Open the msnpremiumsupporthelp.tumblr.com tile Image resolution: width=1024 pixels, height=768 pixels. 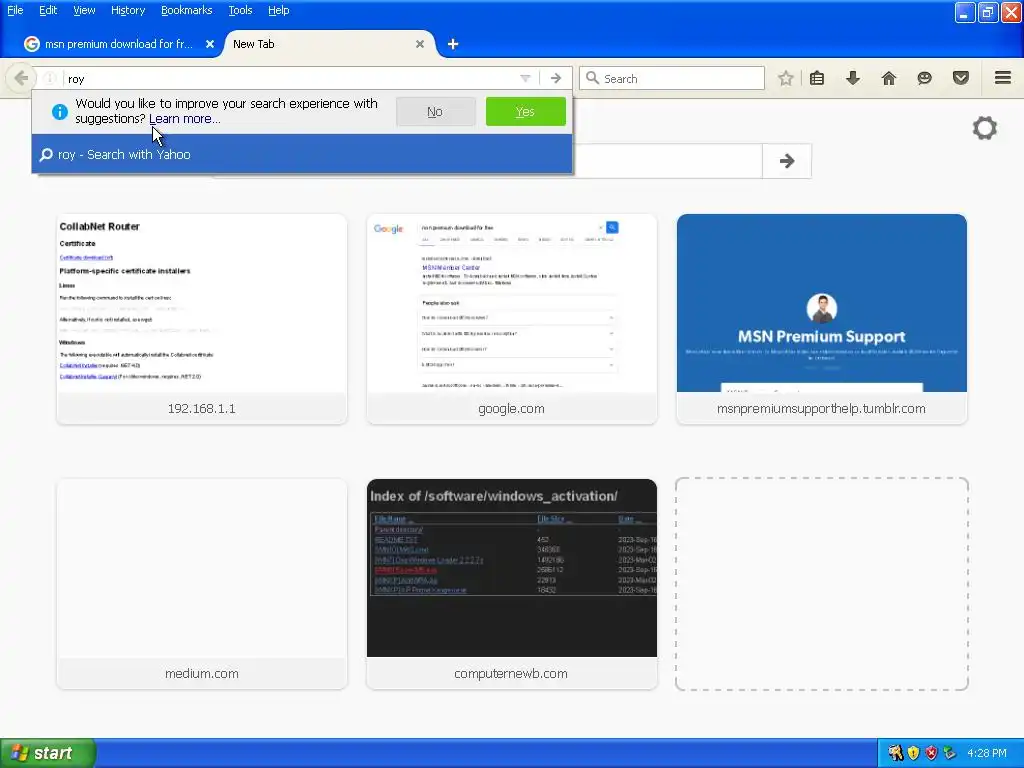pos(822,319)
